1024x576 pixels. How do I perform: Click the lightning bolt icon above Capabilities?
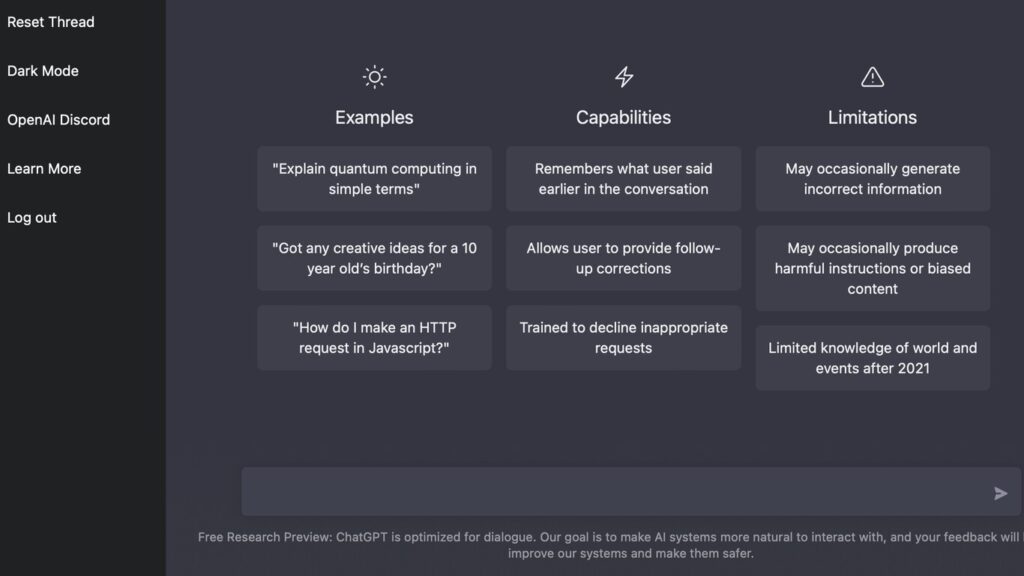(623, 76)
